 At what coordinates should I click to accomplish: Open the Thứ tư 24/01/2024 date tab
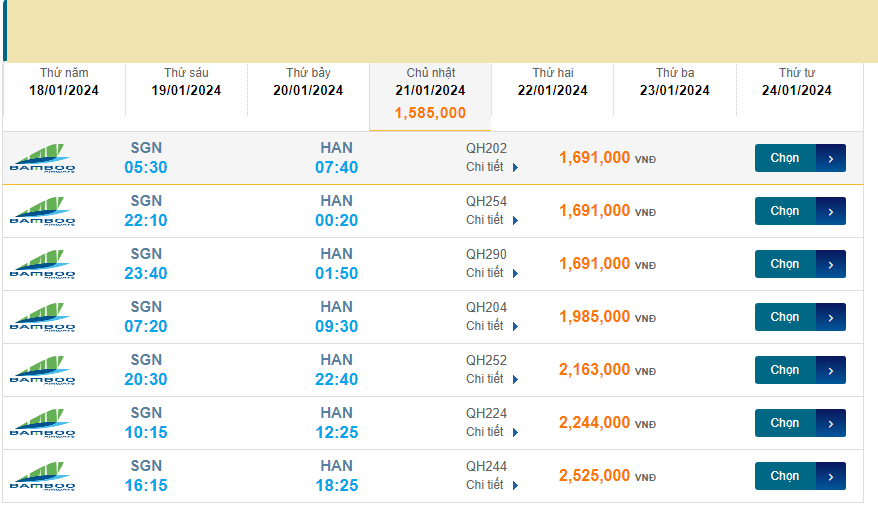coord(796,82)
